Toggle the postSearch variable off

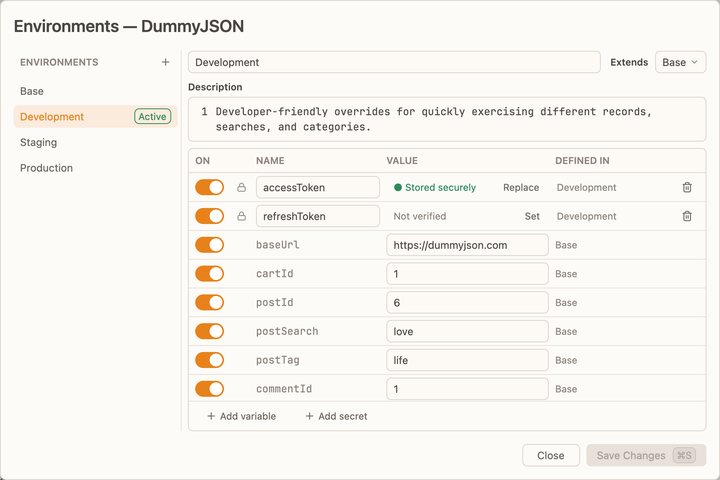point(209,331)
